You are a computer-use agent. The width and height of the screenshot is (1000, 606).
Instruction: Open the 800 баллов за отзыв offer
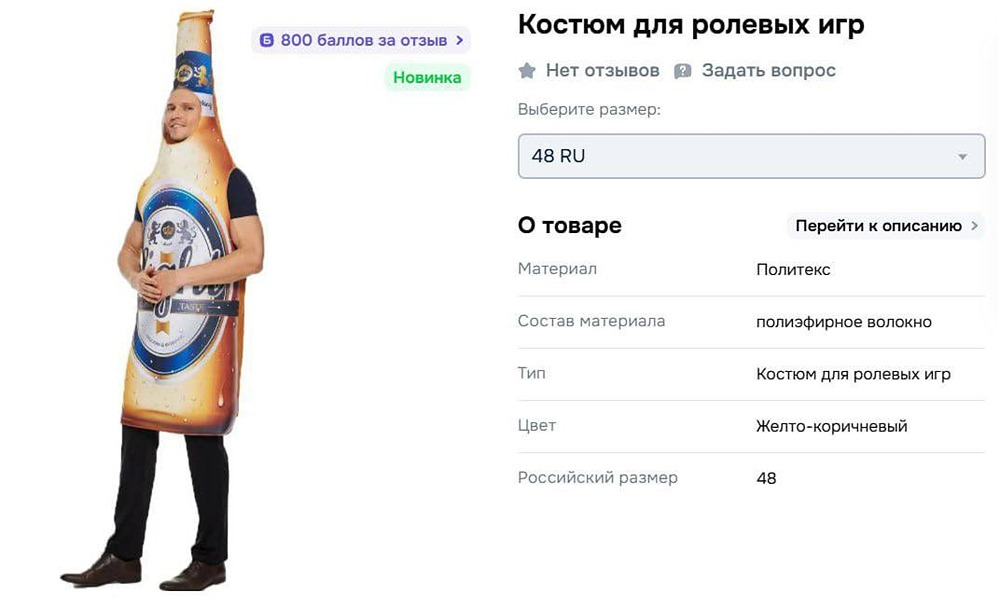point(363,41)
